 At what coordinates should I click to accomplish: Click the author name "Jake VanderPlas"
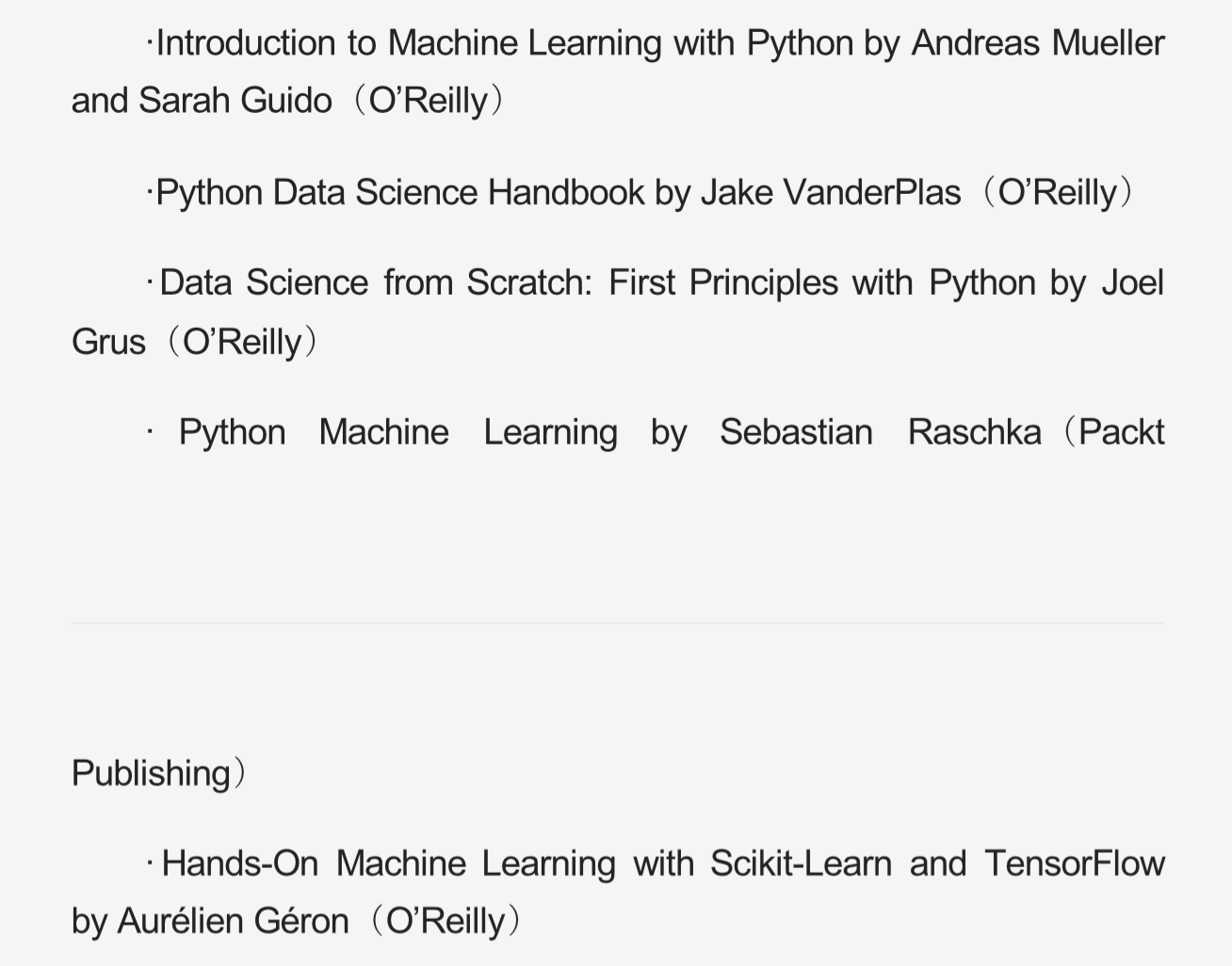coord(831,193)
